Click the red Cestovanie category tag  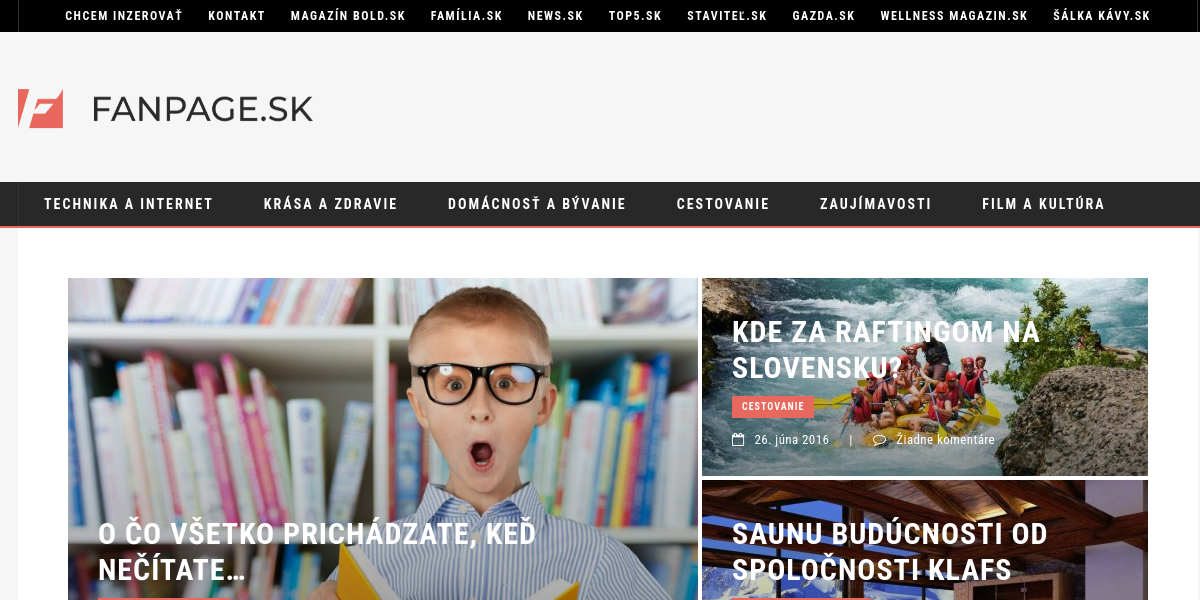773,407
